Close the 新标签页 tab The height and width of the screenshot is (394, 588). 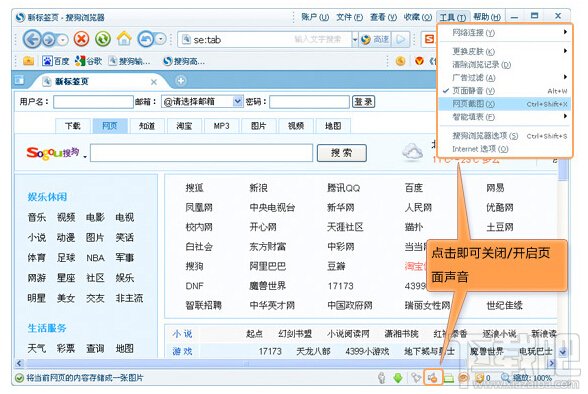(x=154, y=82)
